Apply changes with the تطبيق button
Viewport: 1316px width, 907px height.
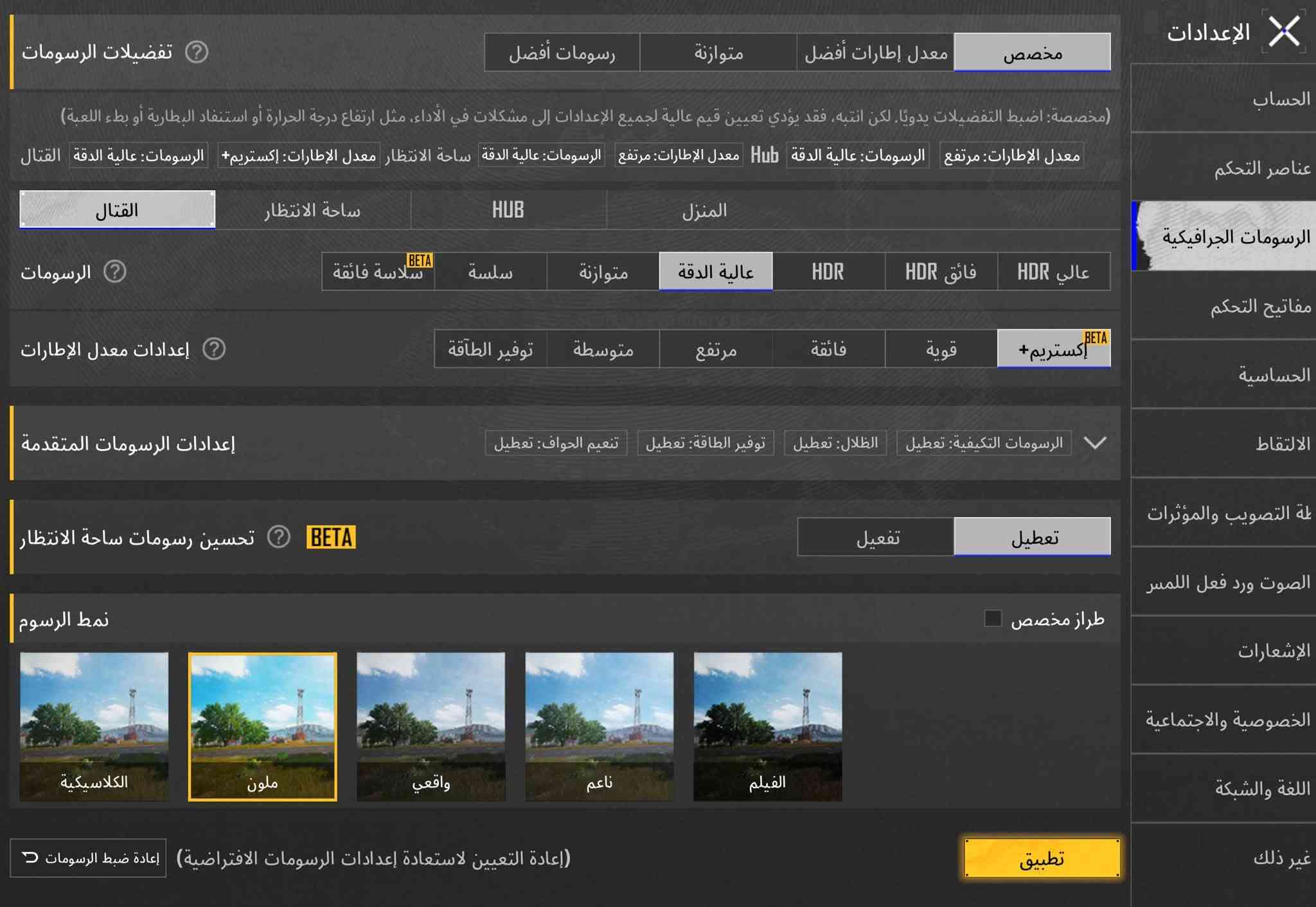[x=1042, y=858]
